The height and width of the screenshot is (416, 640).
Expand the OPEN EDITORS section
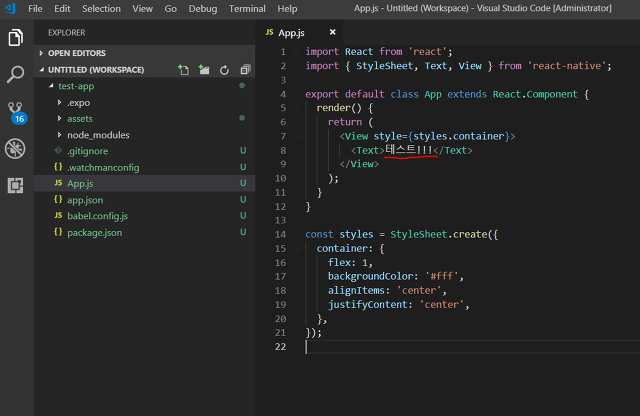(x=41, y=53)
